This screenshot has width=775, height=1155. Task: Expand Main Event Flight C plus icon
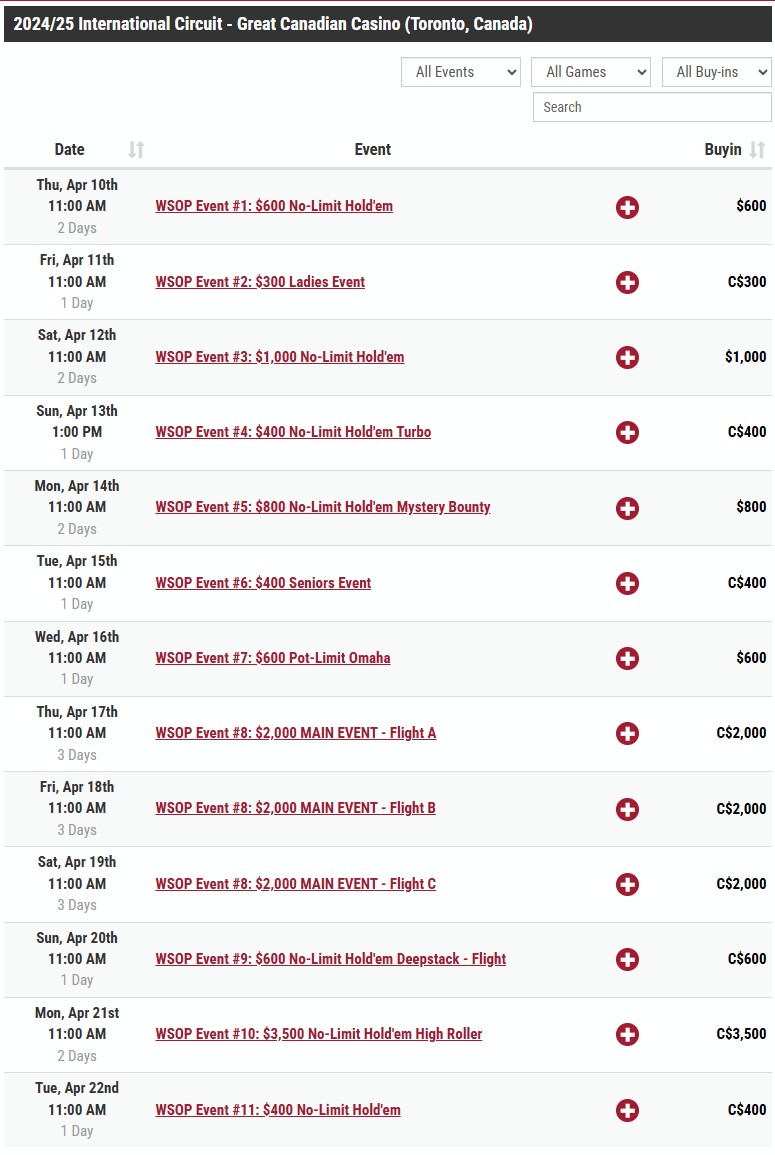627,884
